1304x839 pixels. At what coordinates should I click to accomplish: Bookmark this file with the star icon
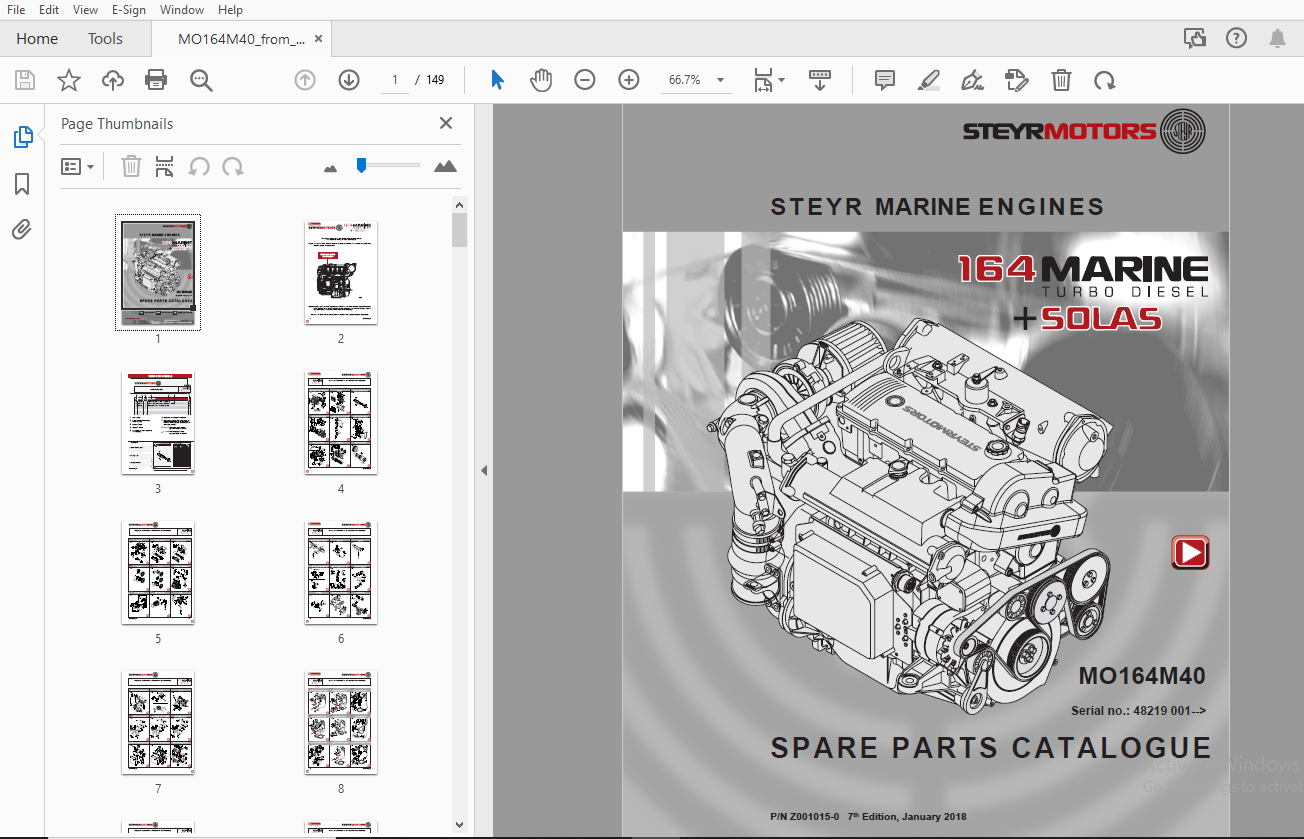69,80
